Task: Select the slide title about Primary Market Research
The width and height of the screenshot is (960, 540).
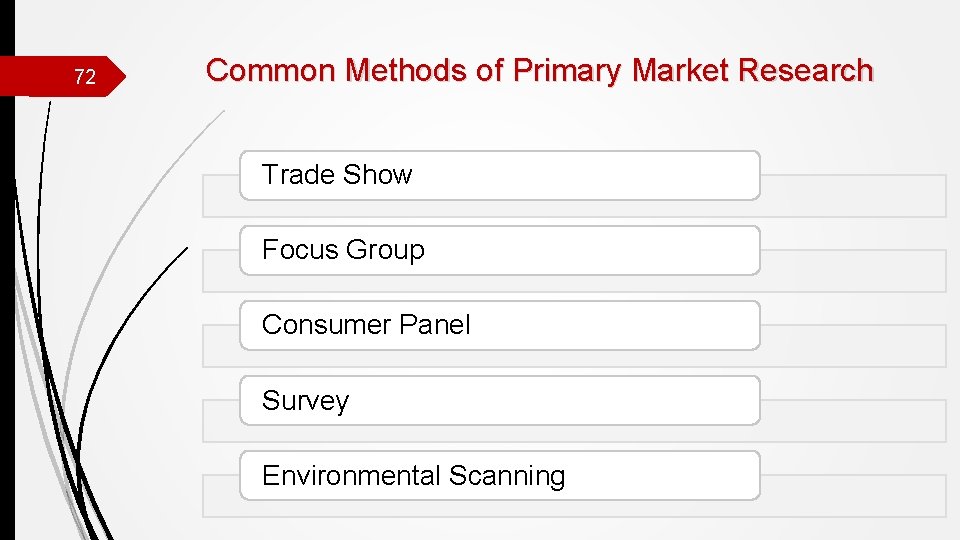Action: coord(539,70)
